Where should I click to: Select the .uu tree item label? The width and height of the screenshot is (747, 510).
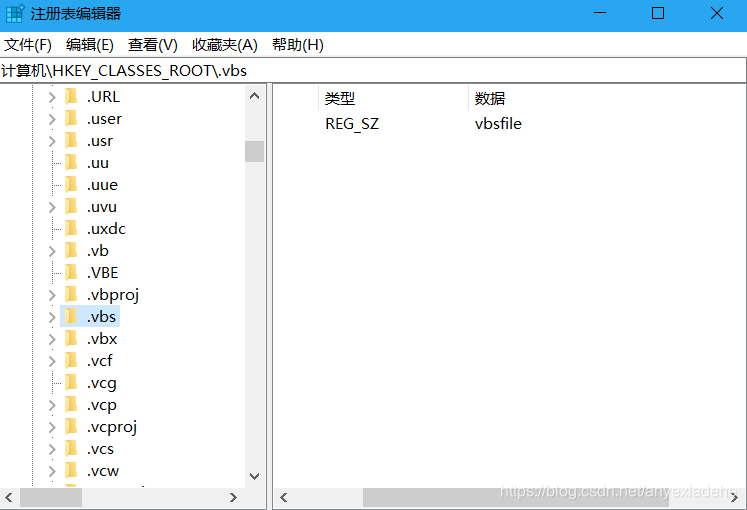[98, 163]
